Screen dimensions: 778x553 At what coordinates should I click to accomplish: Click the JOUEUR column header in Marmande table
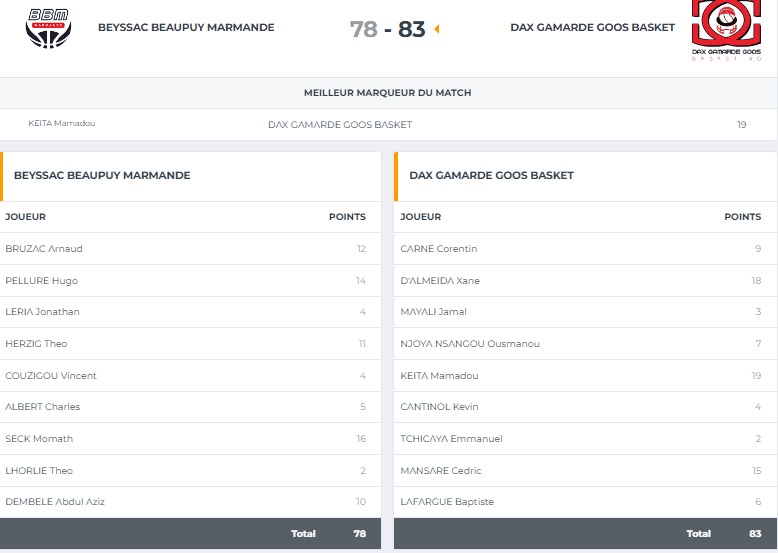25,217
